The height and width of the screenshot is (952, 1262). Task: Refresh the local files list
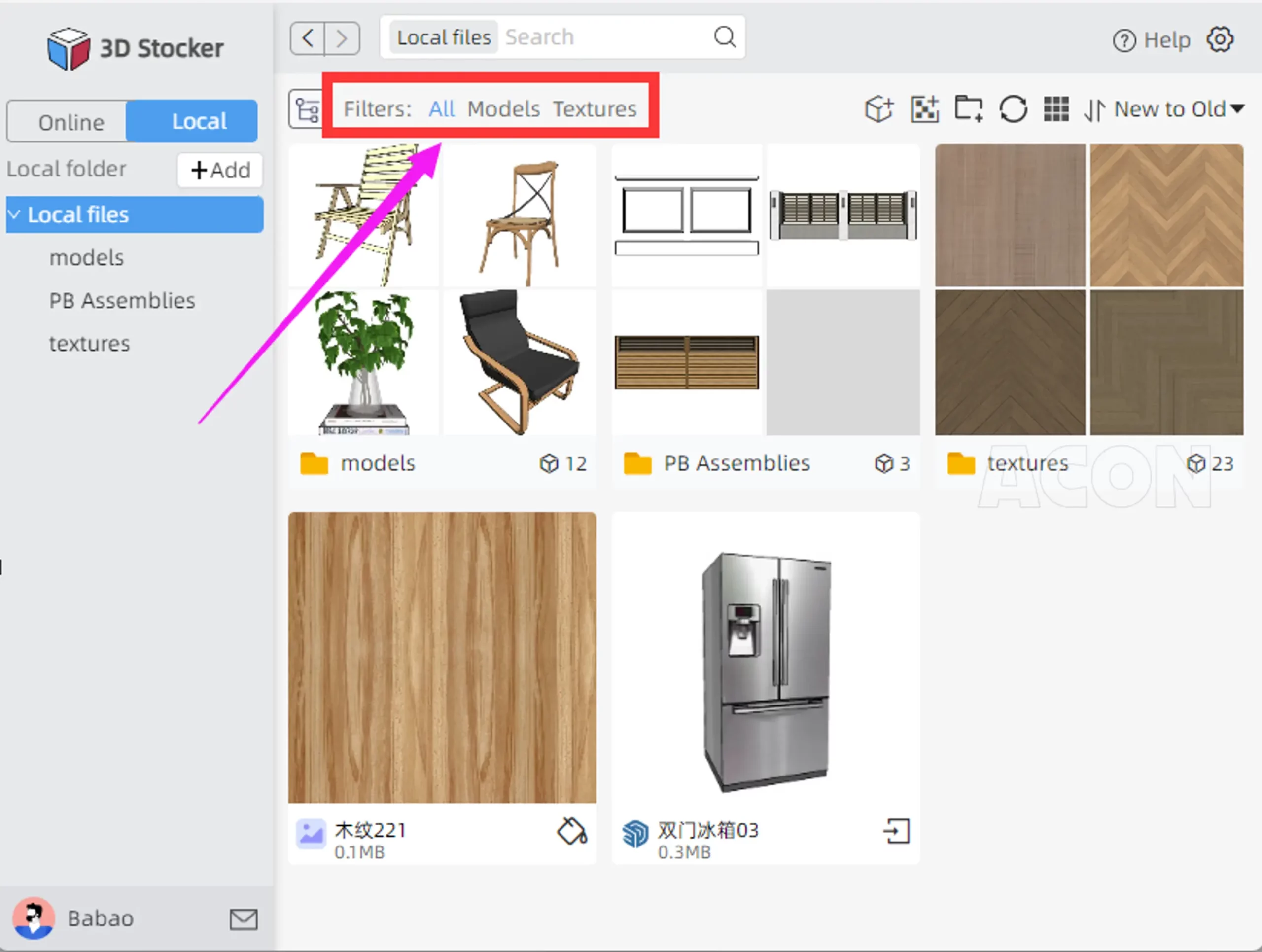1013,108
